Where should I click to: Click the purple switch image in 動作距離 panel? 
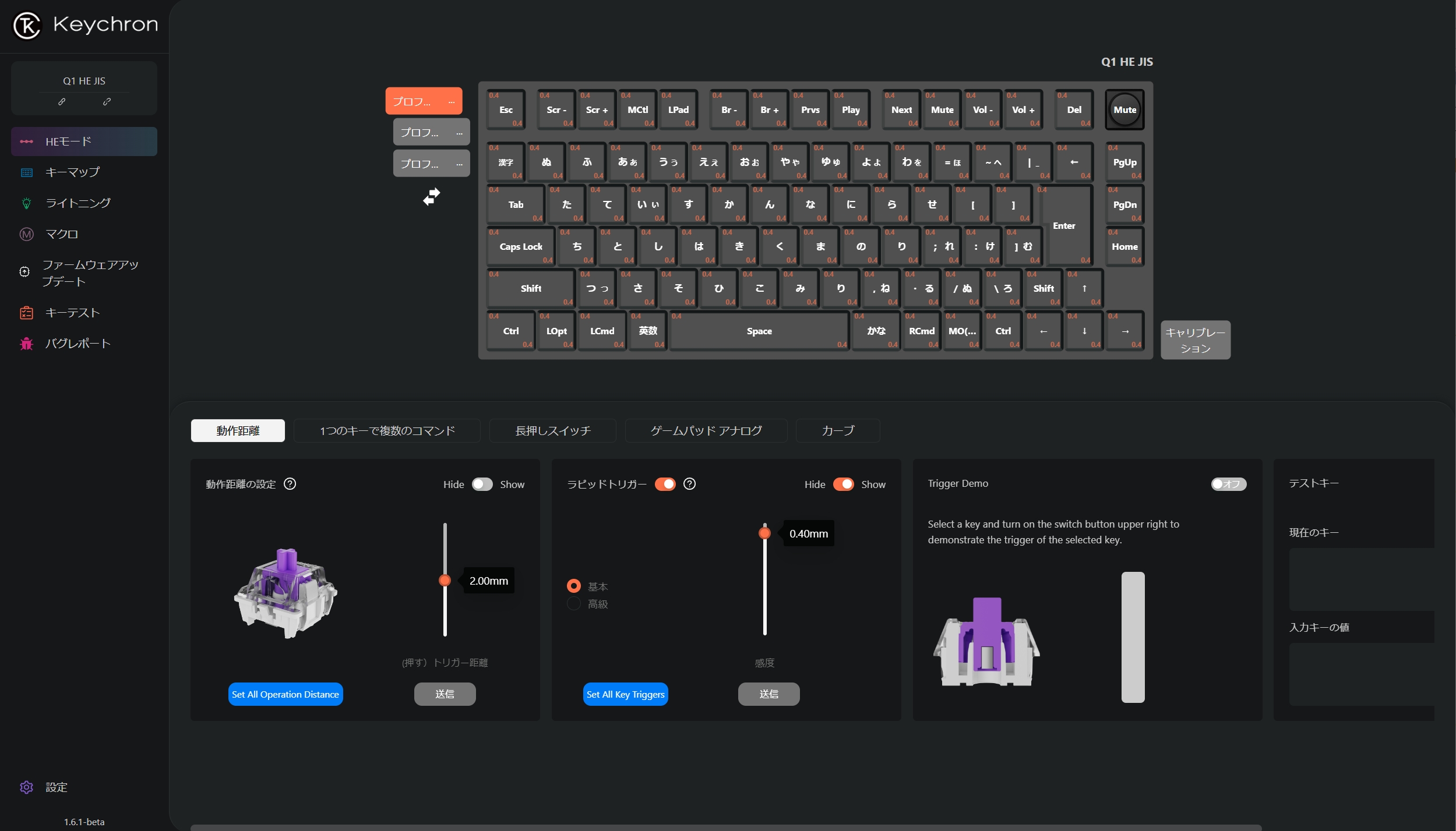click(x=285, y=593)
